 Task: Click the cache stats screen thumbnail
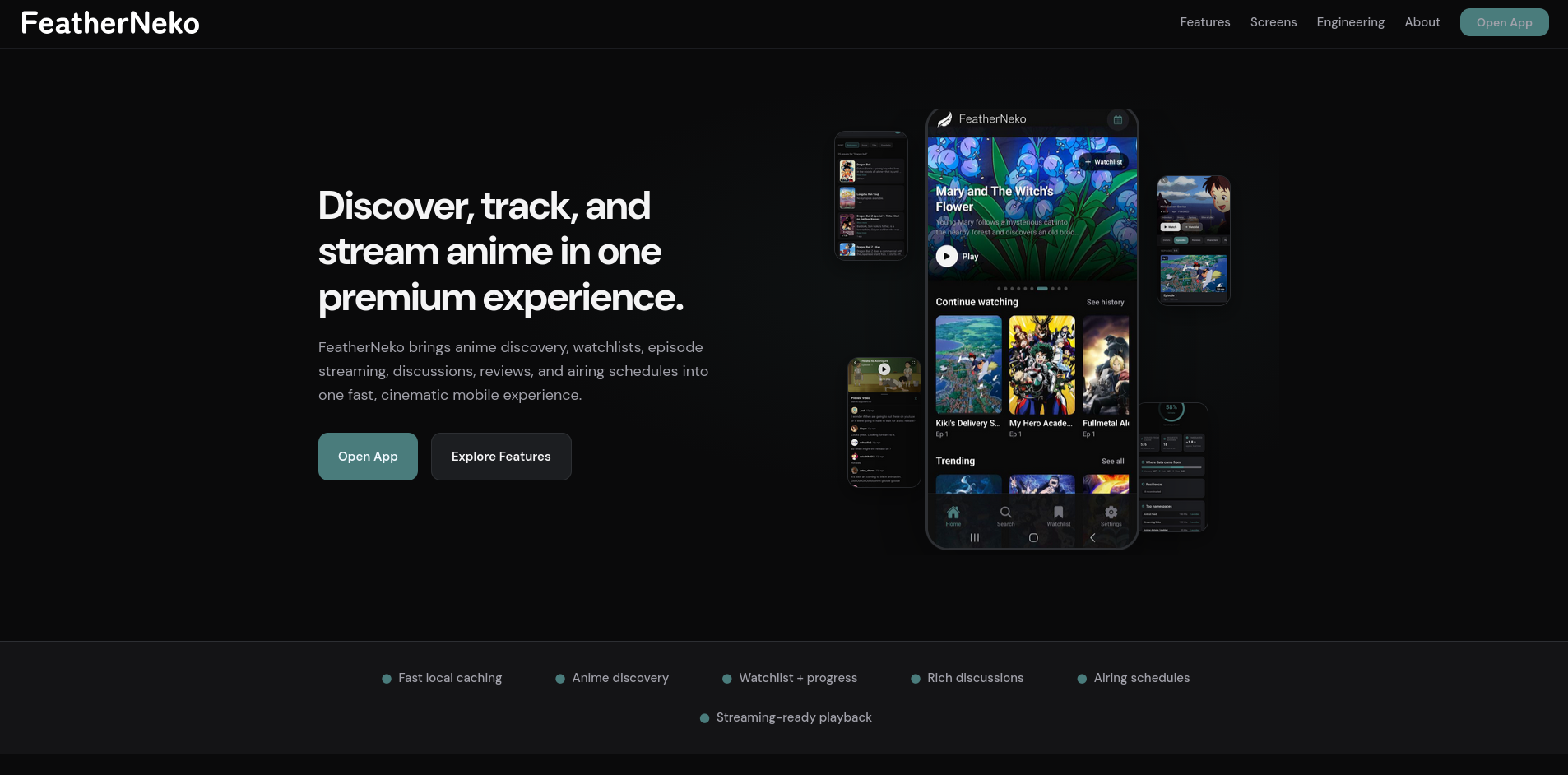pyautogui.click(x=1172, y=467)
